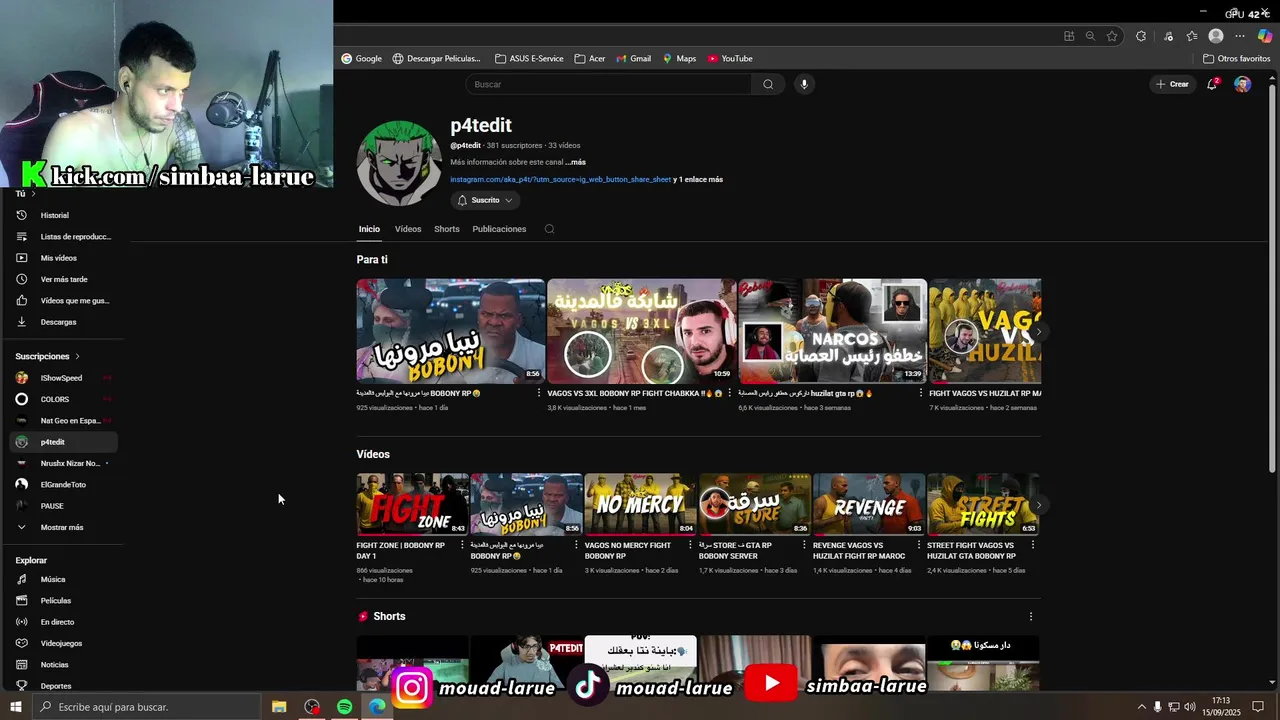Switch to the Vídeos tab
Screen dimensions: 1280x720
coord(408,229)
